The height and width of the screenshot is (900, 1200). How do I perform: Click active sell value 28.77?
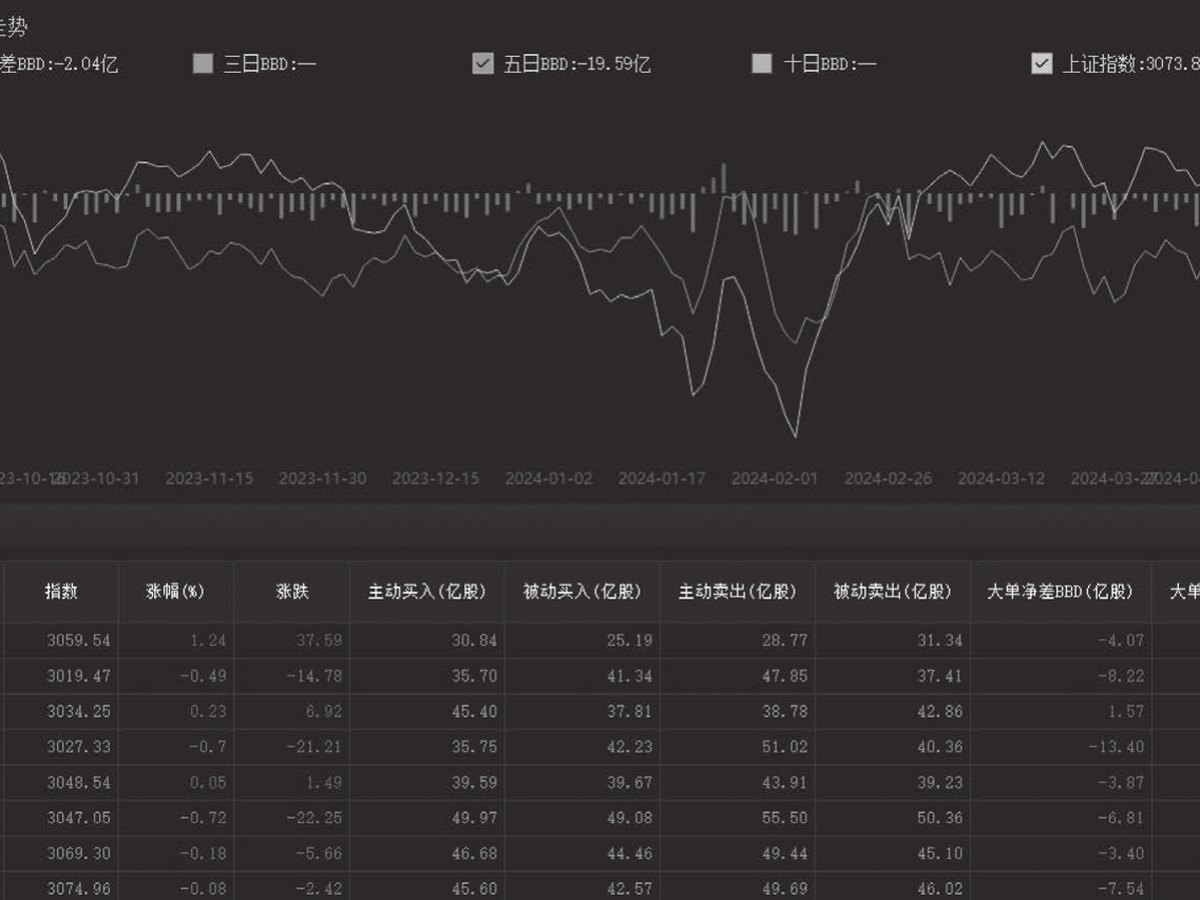tap(738, 640)
